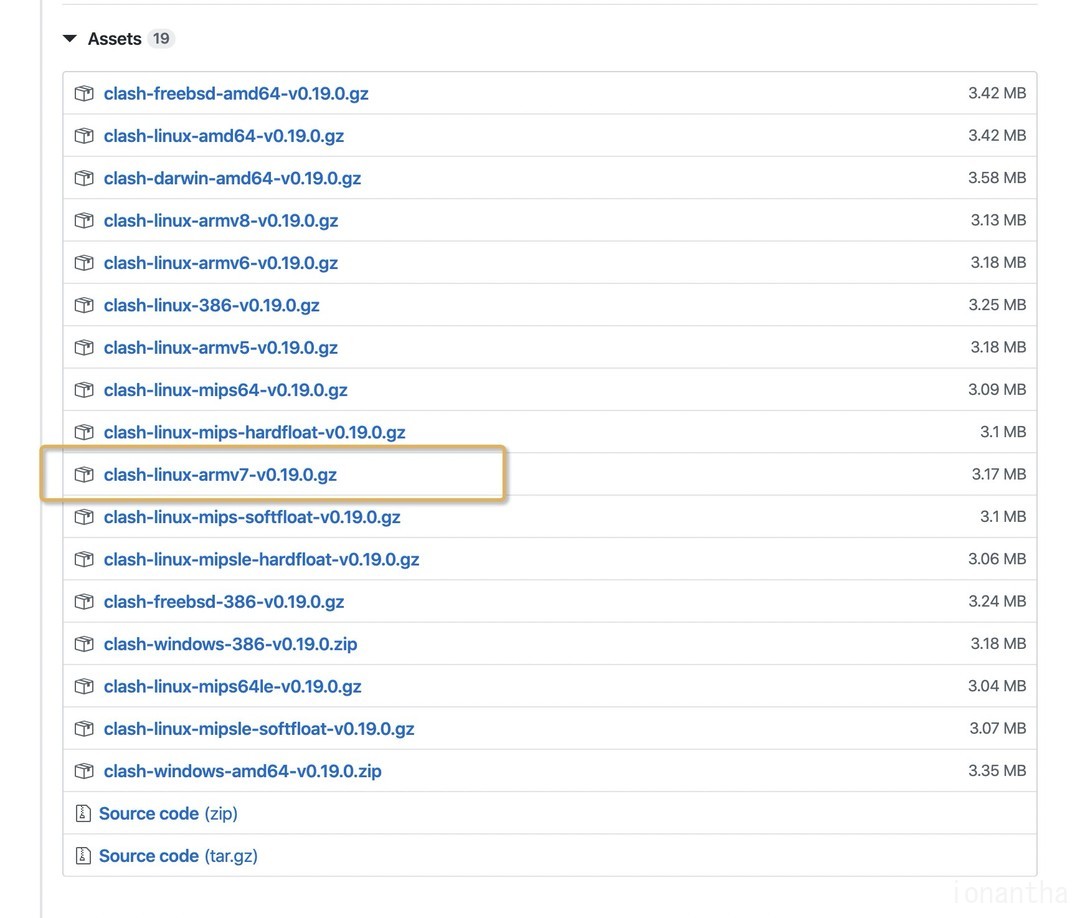
Task: Click package icon next to clash-darwin-amd64
Action: click(84, 178)
